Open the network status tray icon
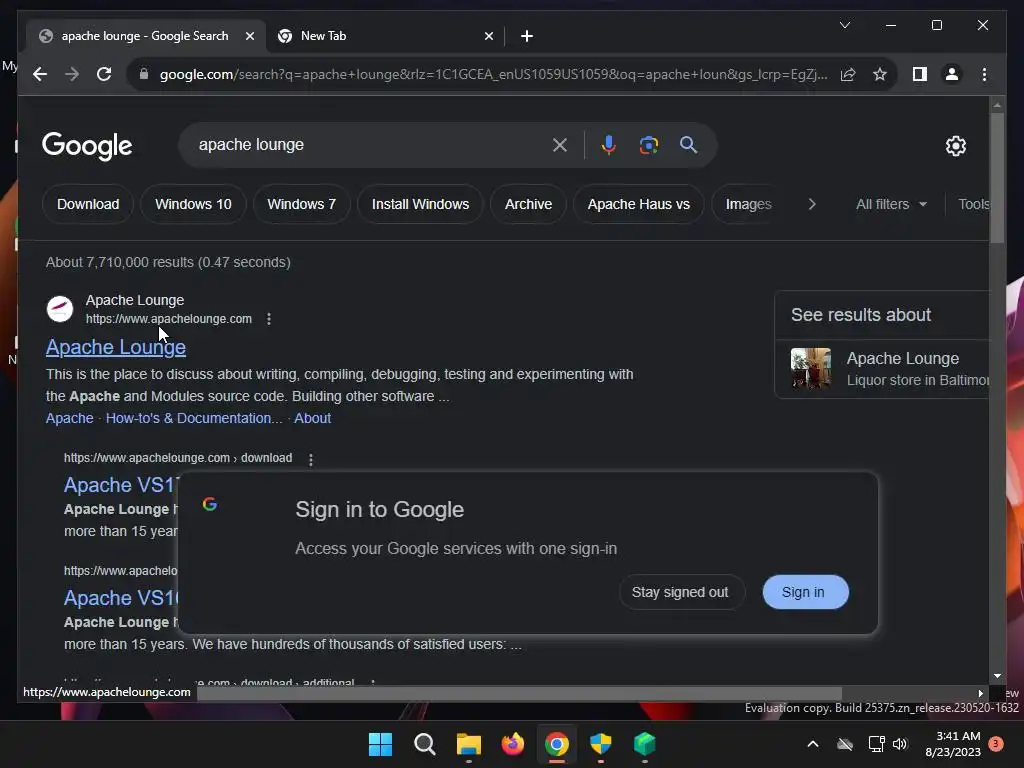This screenshot has width=1024, height=768. click(876, 744)
